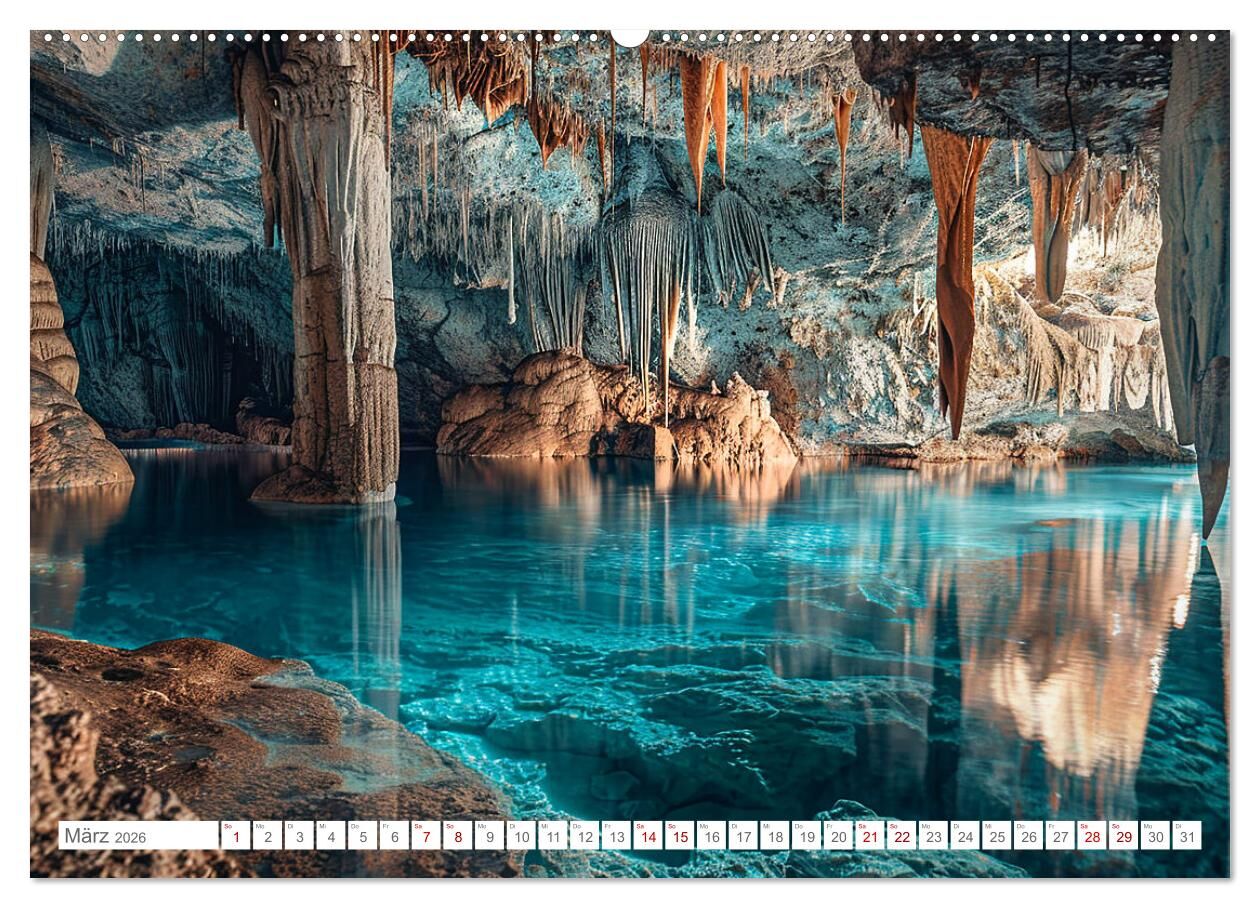Select the red-marked day 8
The image size is (1260, 908).
pyautogui.click(x=457, y=836)
